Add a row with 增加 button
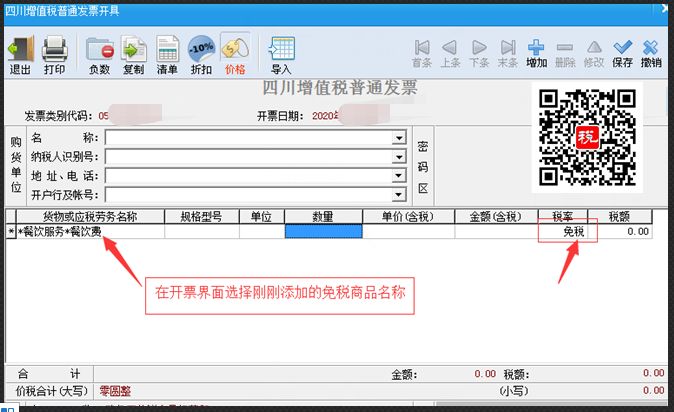Image resolution: width=674 pixels, height=412 pixels. coord(536,53)
